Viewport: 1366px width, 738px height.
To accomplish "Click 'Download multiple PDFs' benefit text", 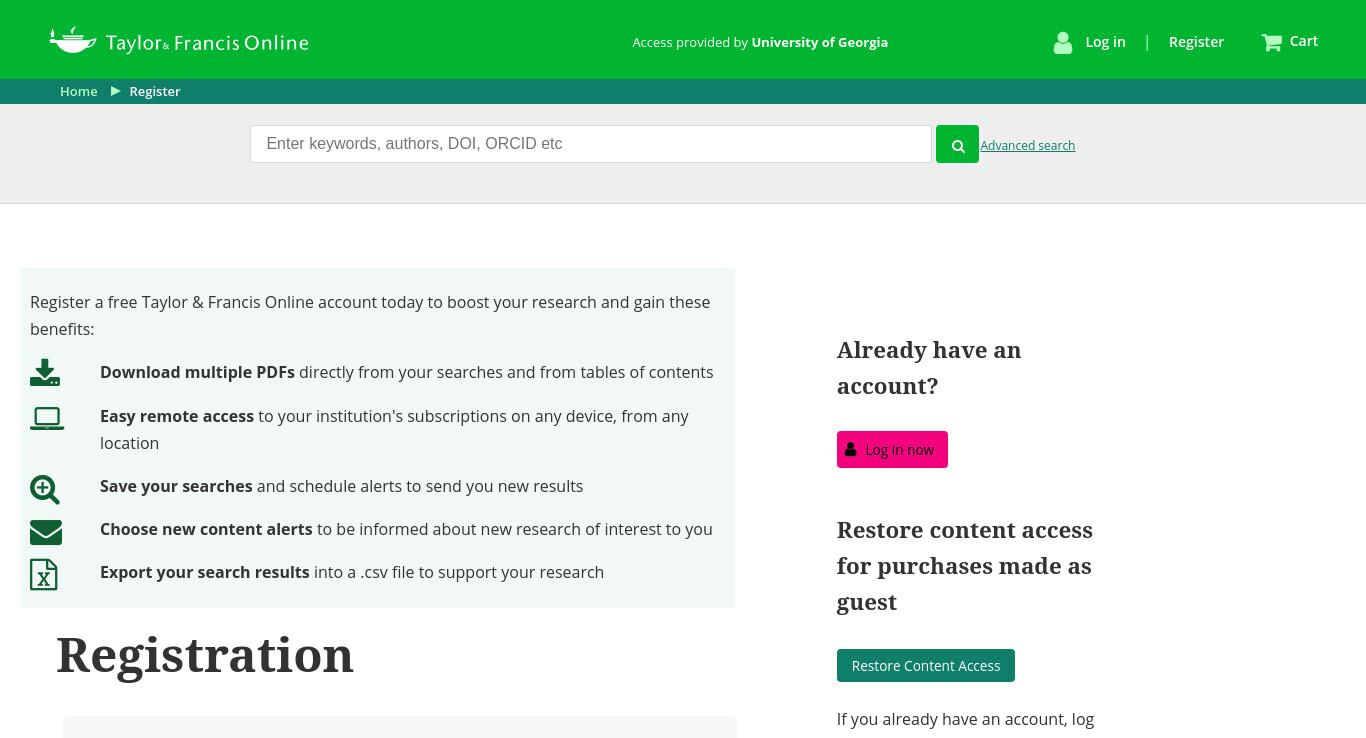I will coord(198,372).
